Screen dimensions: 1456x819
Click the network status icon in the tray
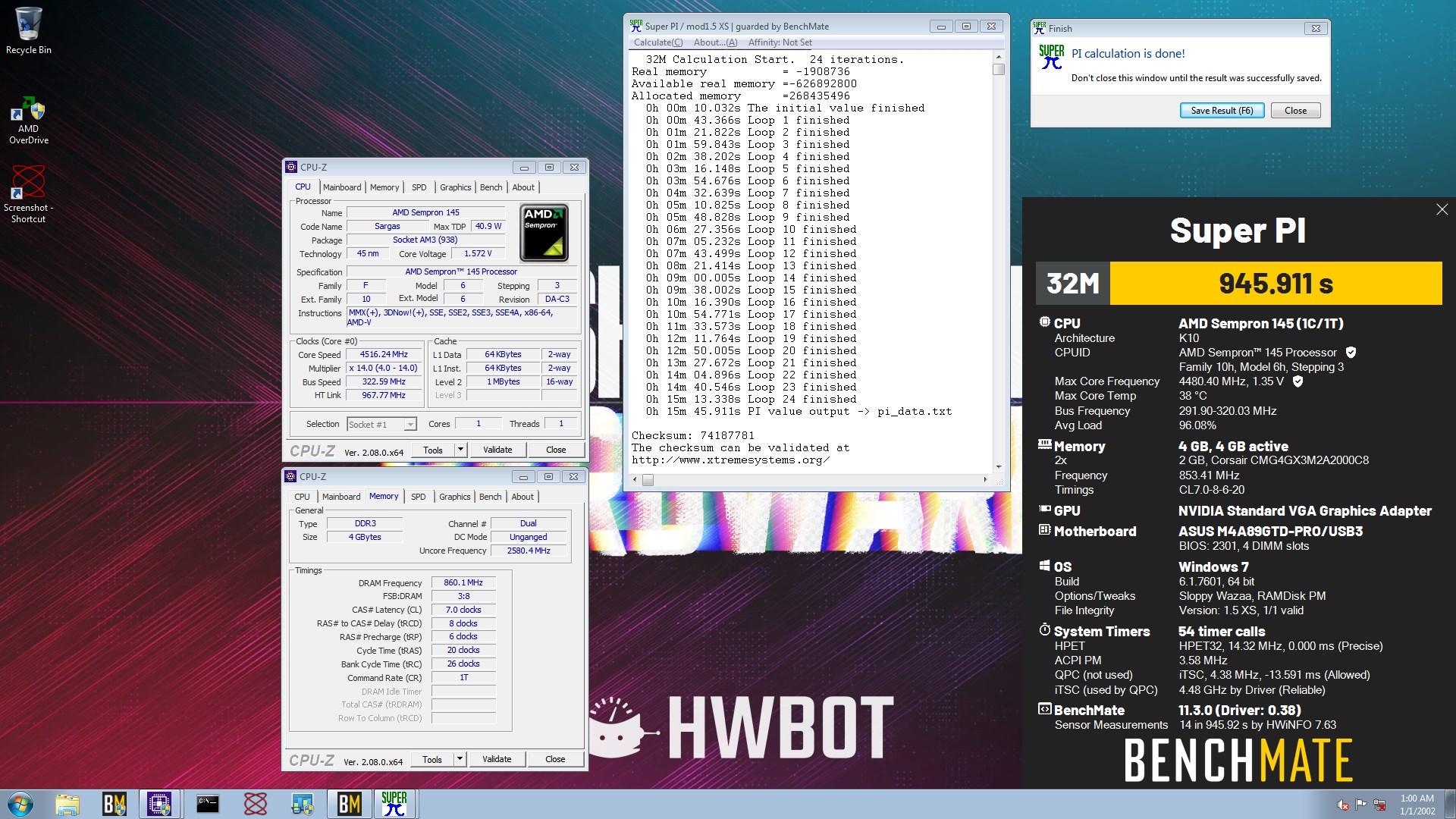pyautogui.click(x=1379, y=805)
